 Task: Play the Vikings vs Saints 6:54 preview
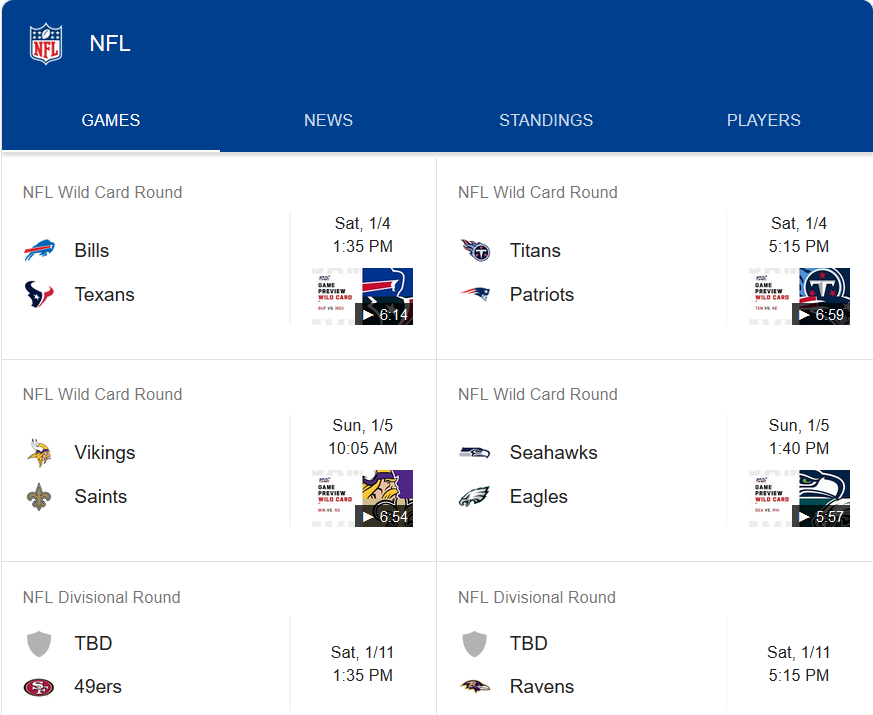tap(363, 498)
